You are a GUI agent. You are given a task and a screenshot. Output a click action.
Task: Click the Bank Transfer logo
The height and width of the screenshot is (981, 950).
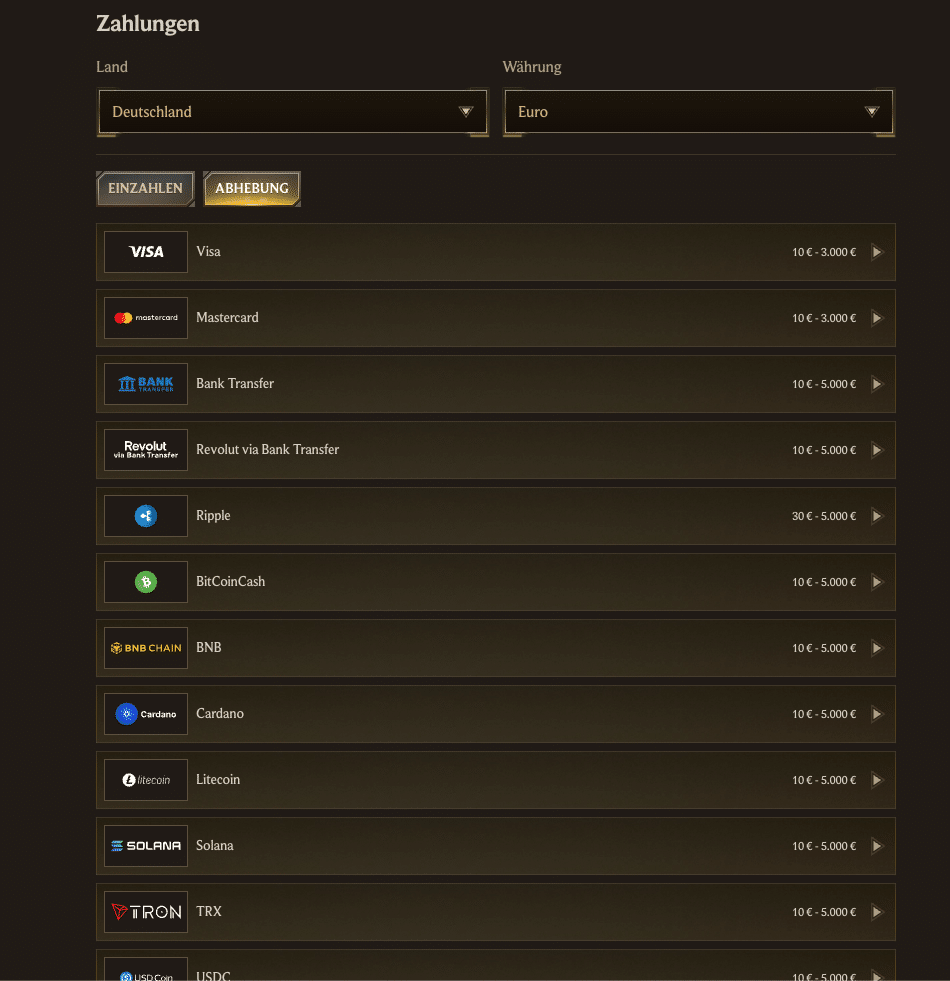coord(145,384)
